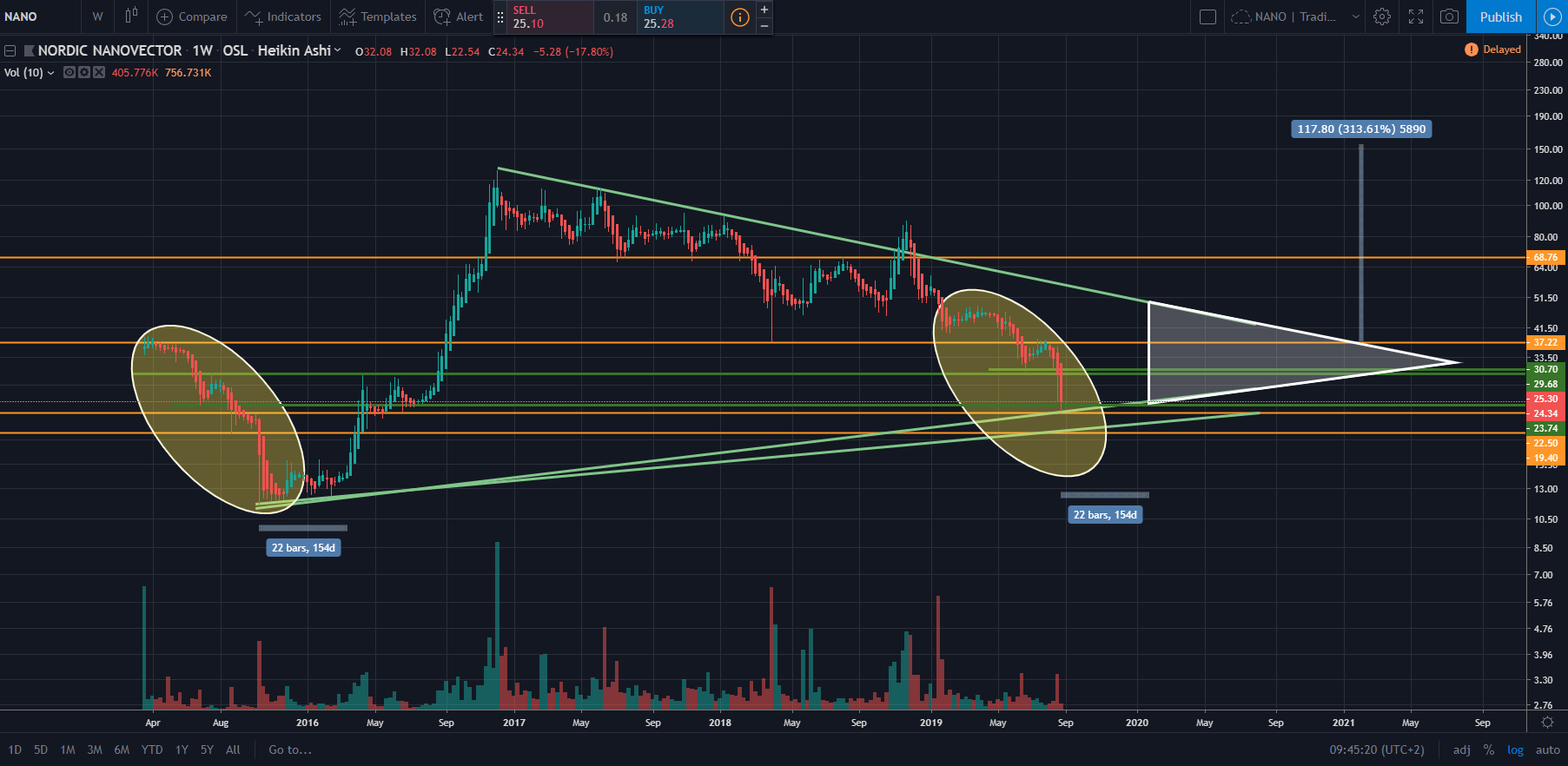Open the axis settings gear in bottom corner

(x=1547, y=722)
